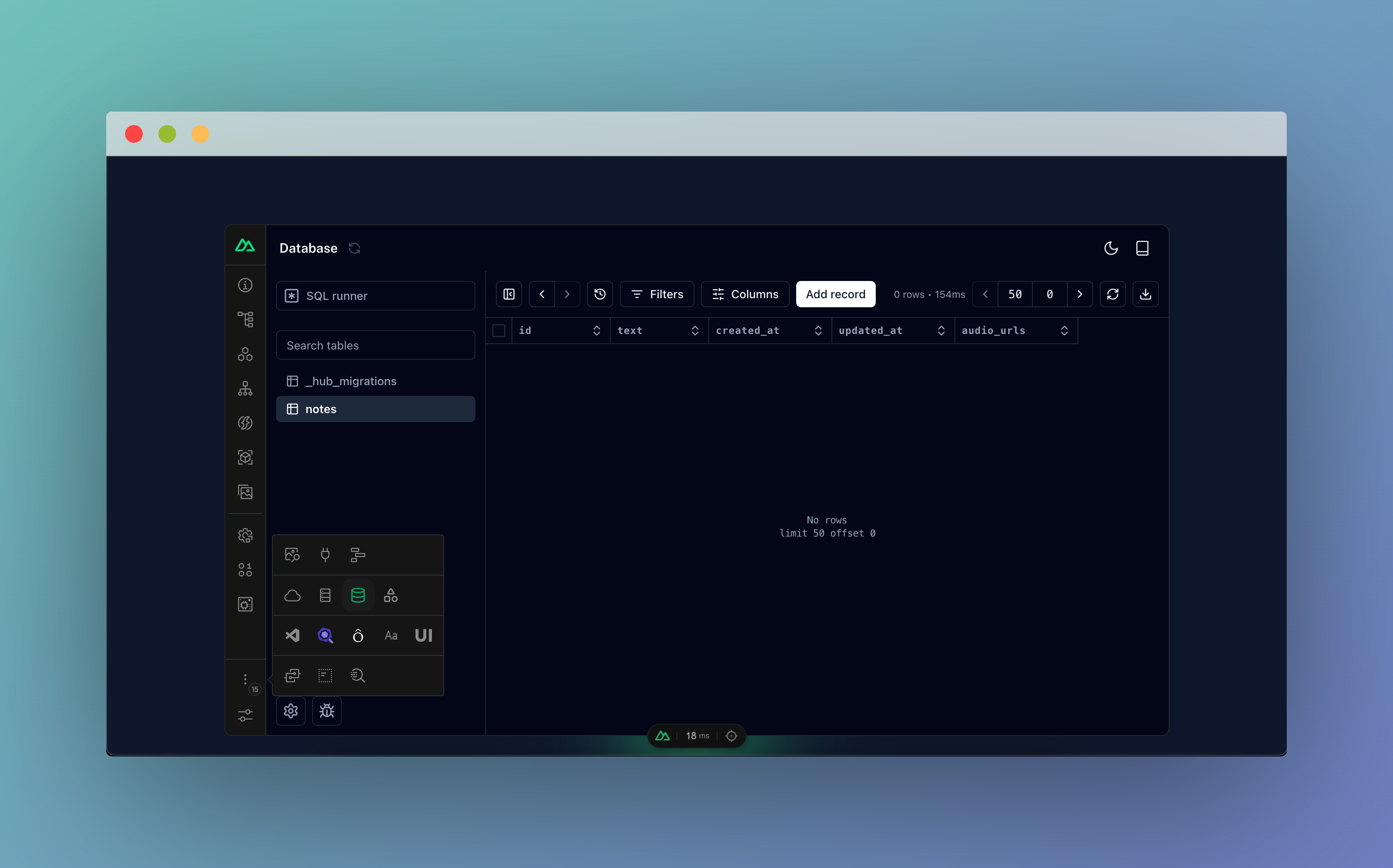Select the notes table
The height and width of the screenshot is (868, 1393).
click(375, 409)
